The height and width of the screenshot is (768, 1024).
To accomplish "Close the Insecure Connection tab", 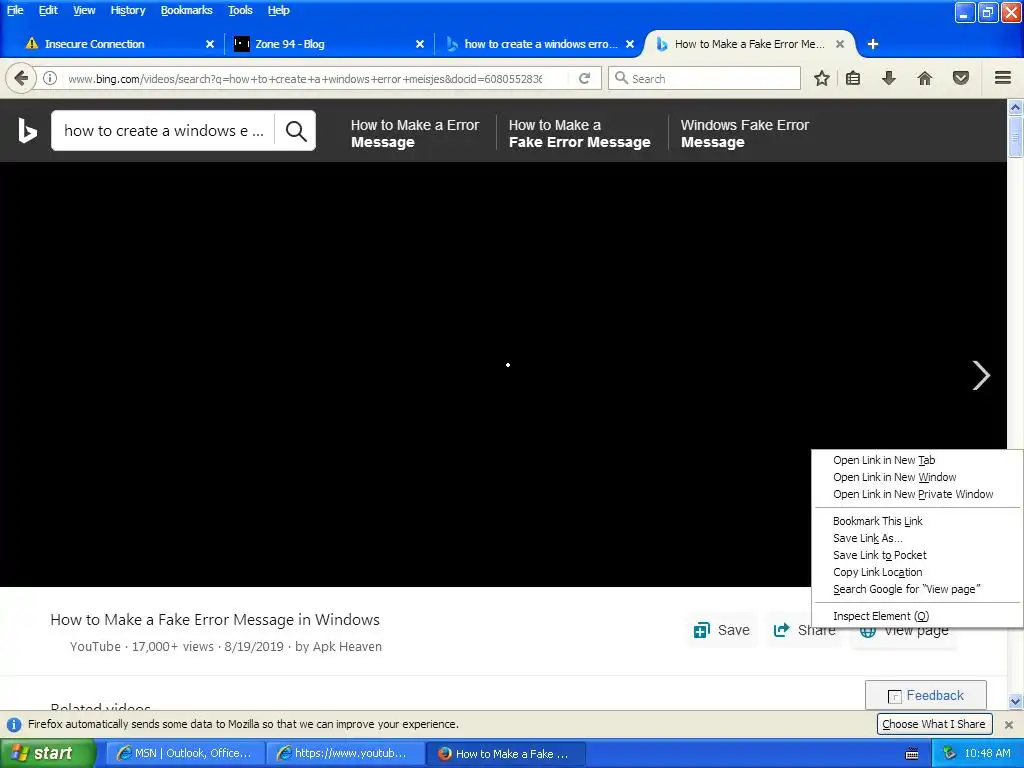I will 210,44.
